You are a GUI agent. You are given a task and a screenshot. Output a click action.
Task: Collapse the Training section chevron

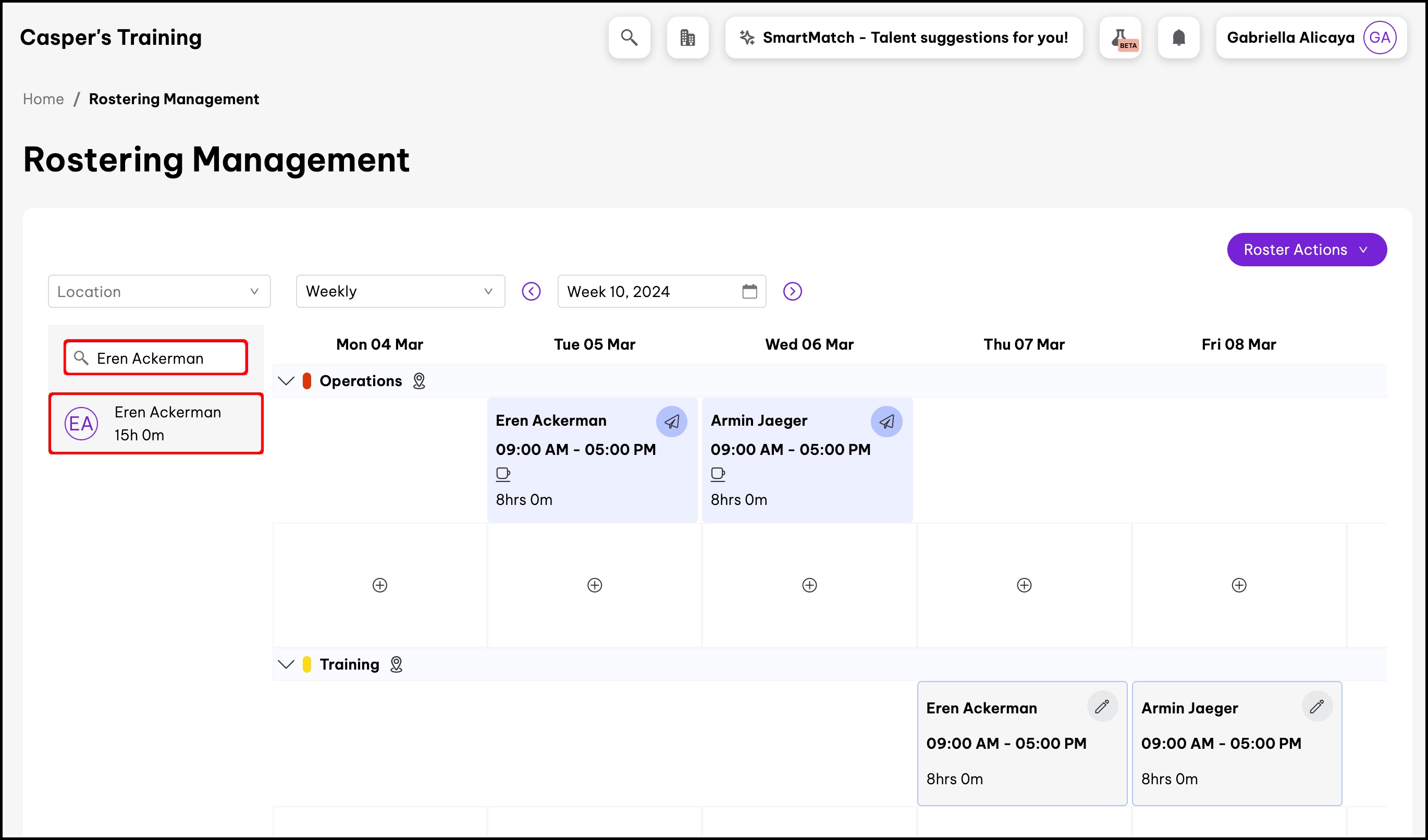pyautogui.click(x=286, y=664)
